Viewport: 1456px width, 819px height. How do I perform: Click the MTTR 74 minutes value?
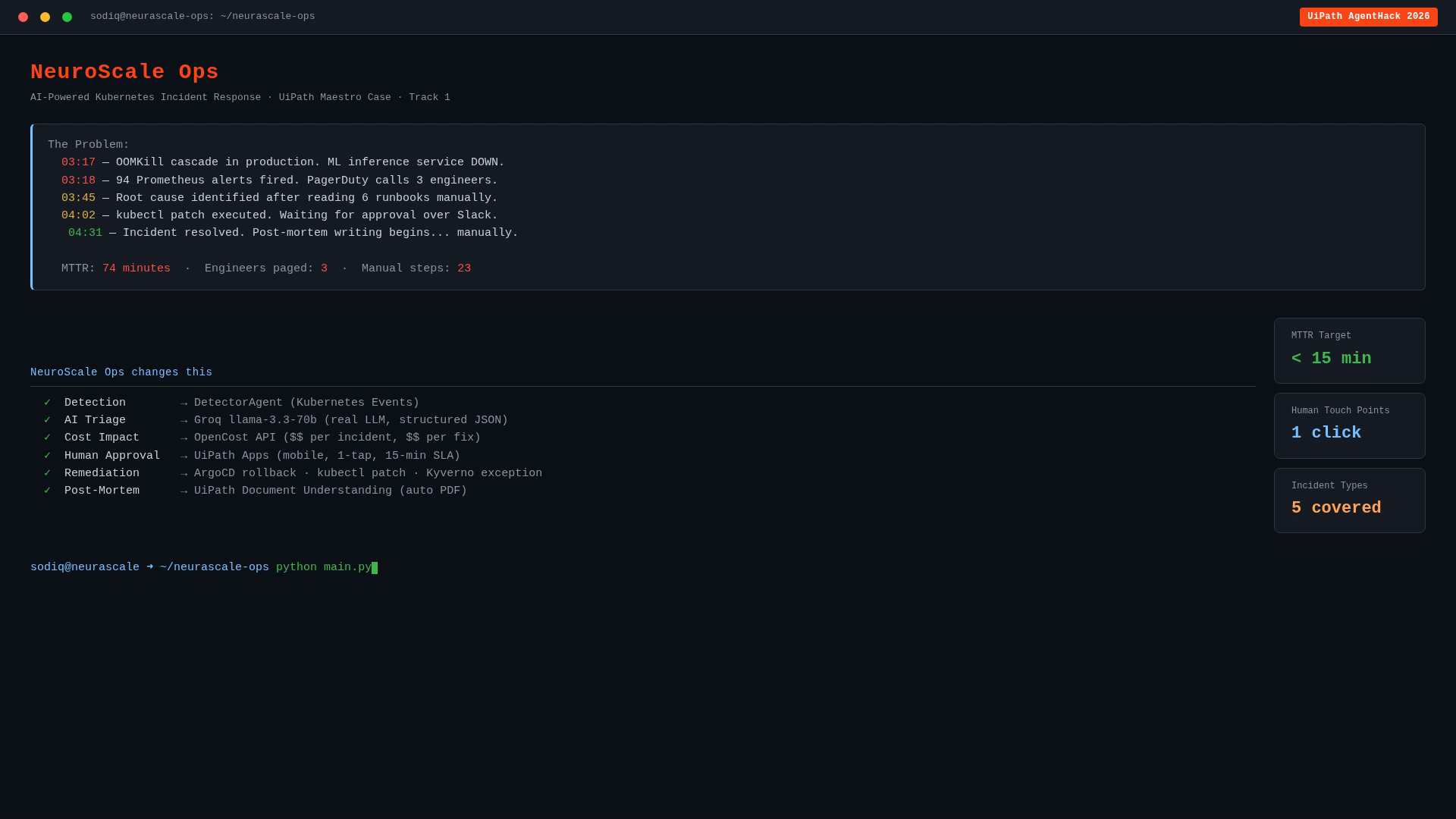tap(136, 268)
